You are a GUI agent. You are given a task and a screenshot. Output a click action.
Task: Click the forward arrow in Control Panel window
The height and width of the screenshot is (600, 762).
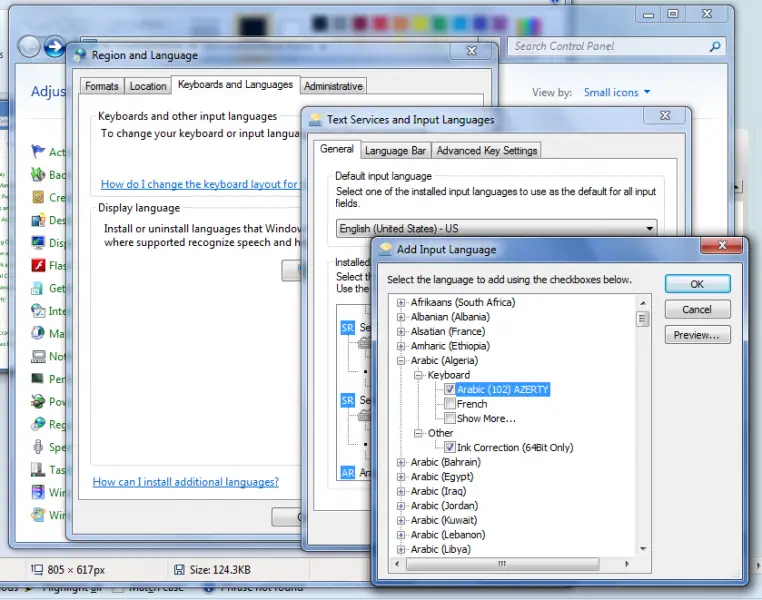point(54,47)
